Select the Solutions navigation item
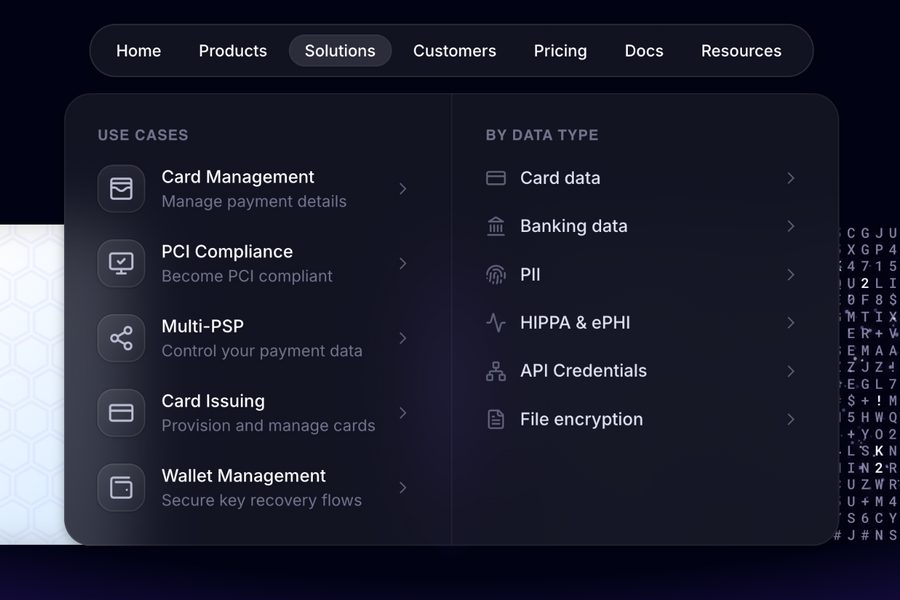 pyautogui.click(x=340, y=50)
